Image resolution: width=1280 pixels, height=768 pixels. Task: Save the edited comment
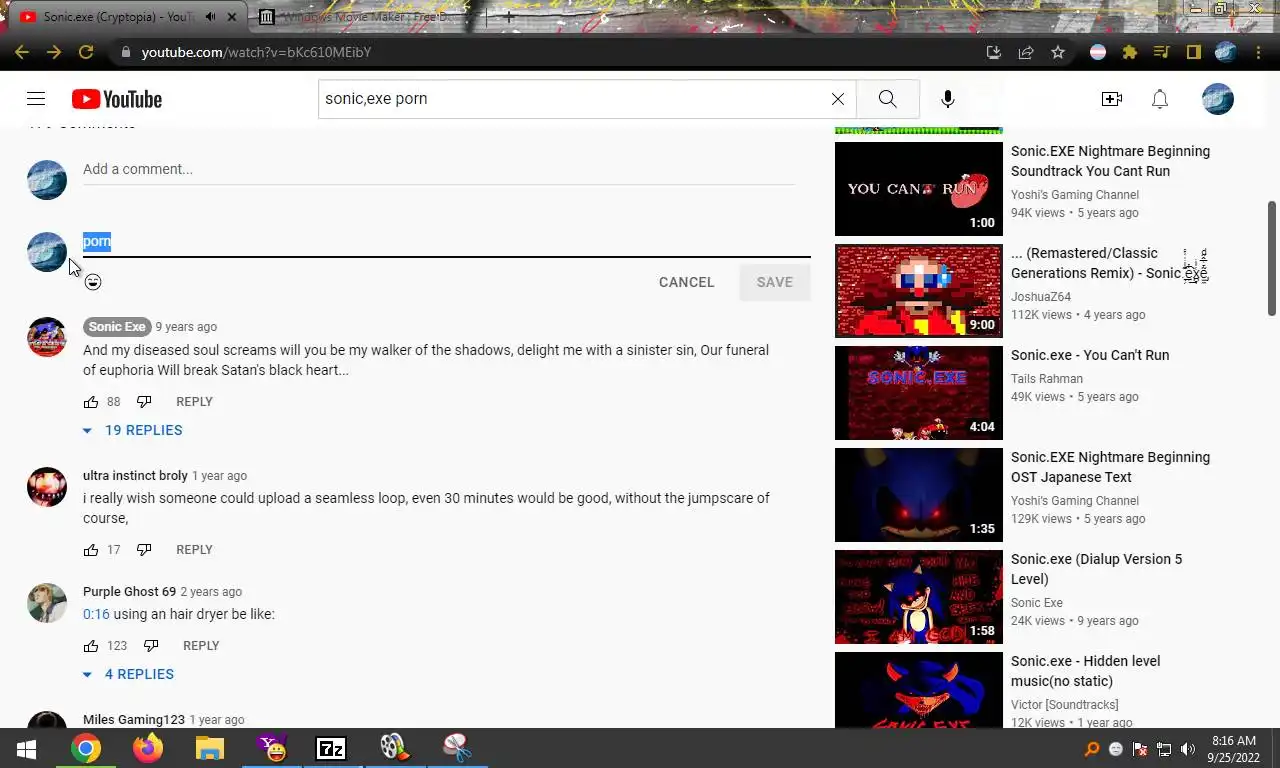coord(775,282)
